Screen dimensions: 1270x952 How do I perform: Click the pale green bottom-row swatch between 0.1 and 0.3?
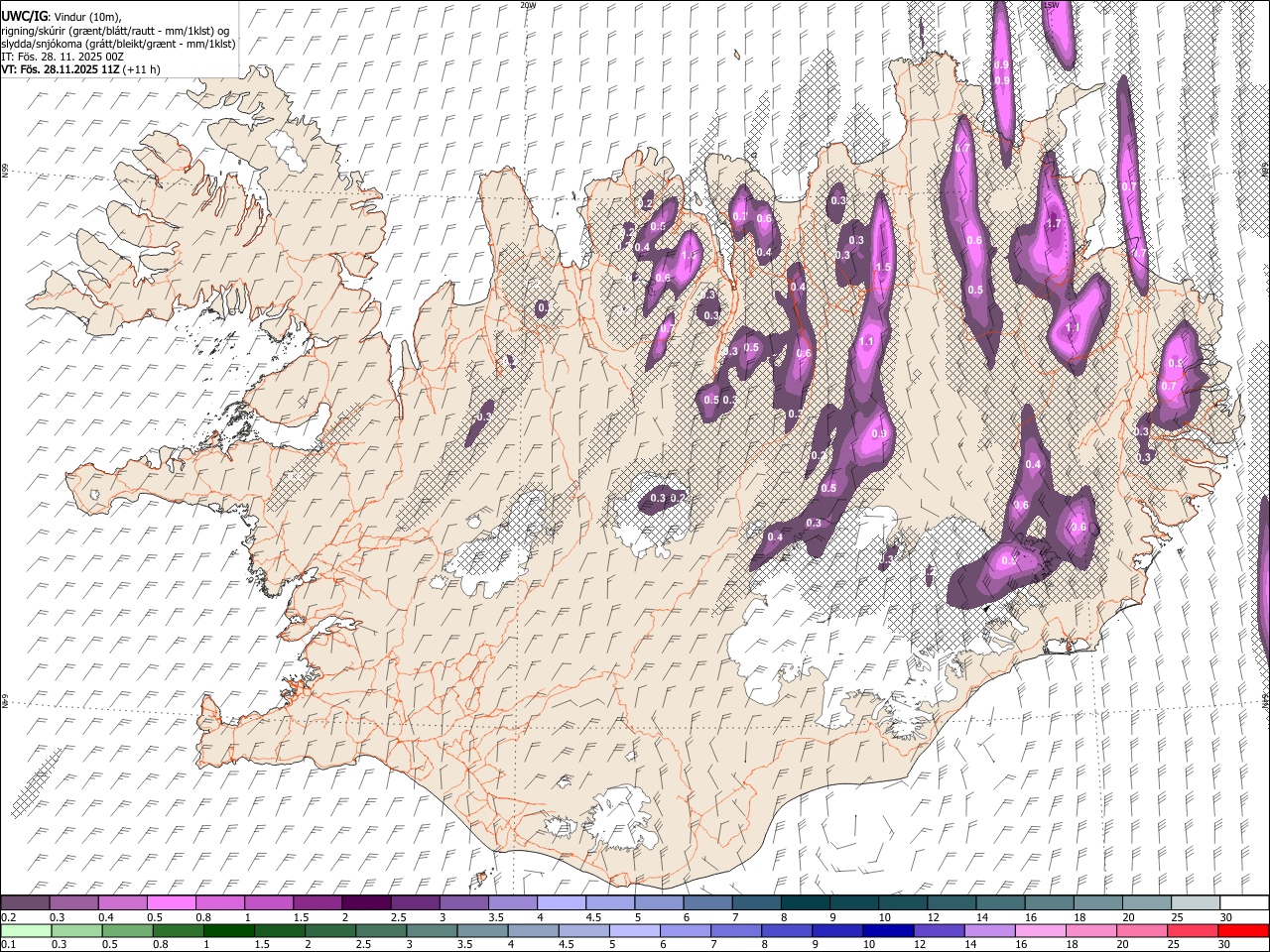pos(26,930)
